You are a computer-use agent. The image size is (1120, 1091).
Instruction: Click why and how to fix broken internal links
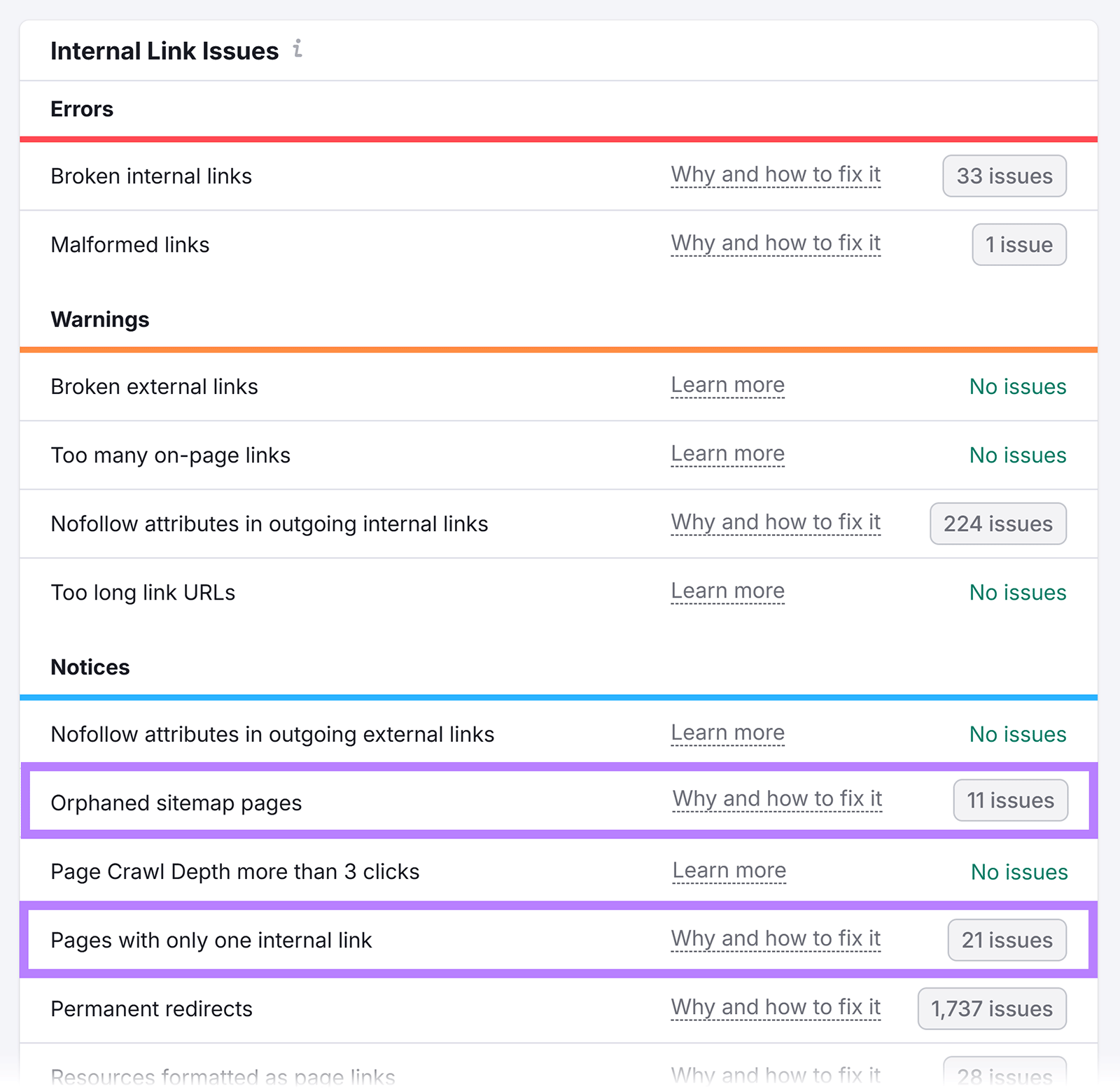tap(775, 174)
